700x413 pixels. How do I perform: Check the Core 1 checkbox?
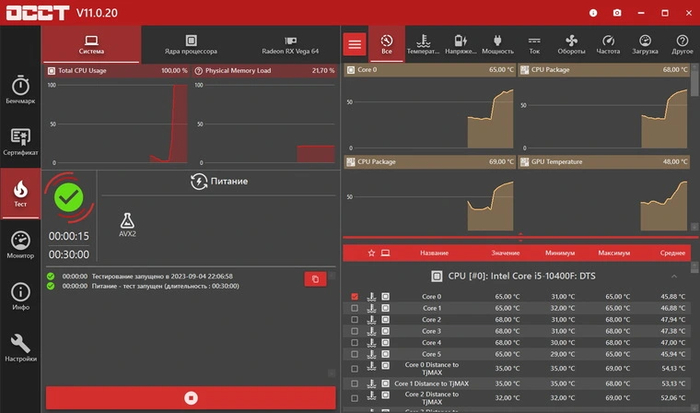[355, 308]
